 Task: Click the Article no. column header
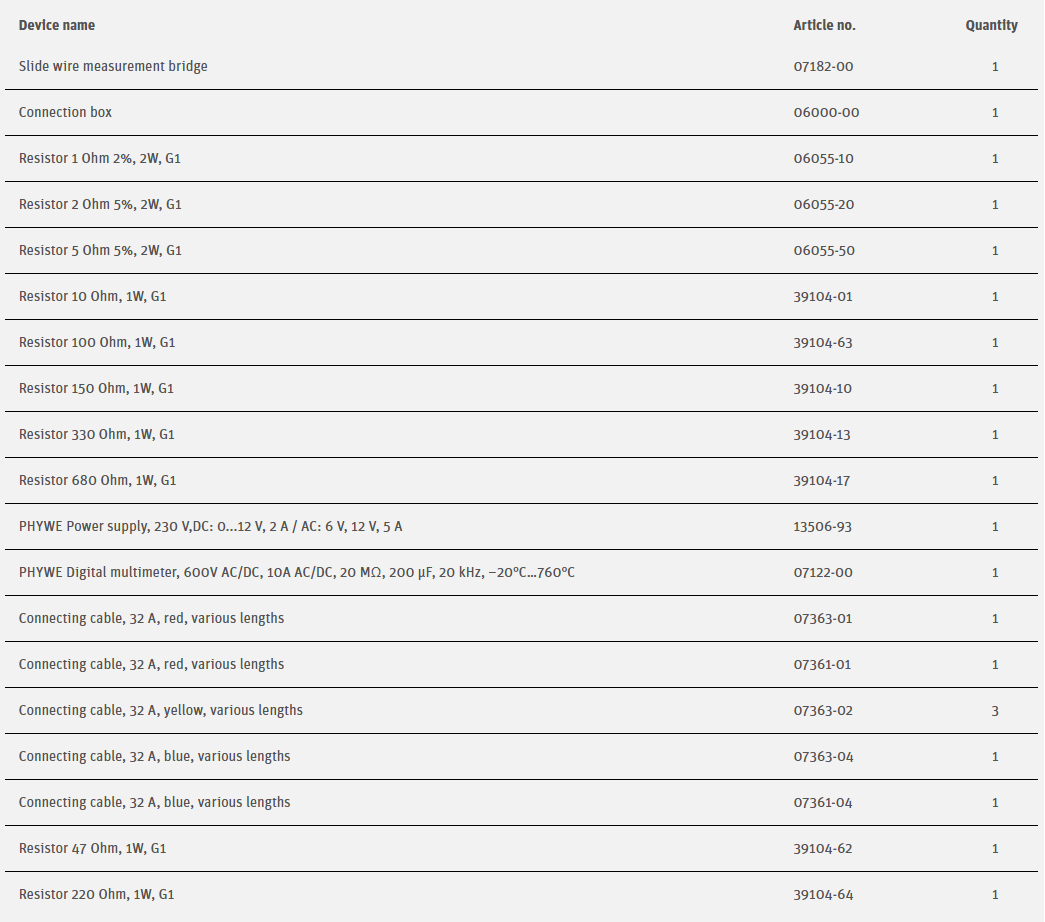(x=824, y=25)
